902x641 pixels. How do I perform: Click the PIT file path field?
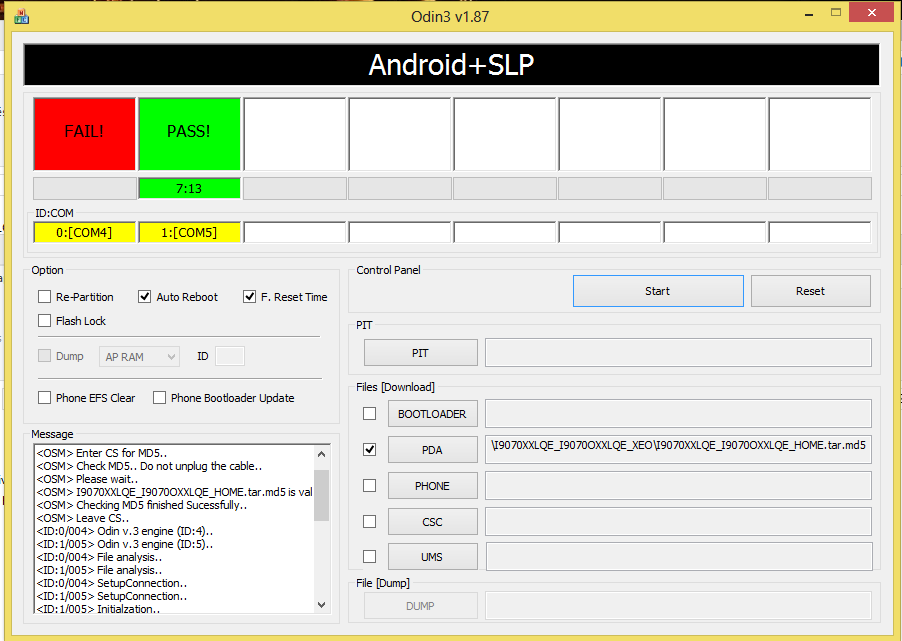pos(678,353)
